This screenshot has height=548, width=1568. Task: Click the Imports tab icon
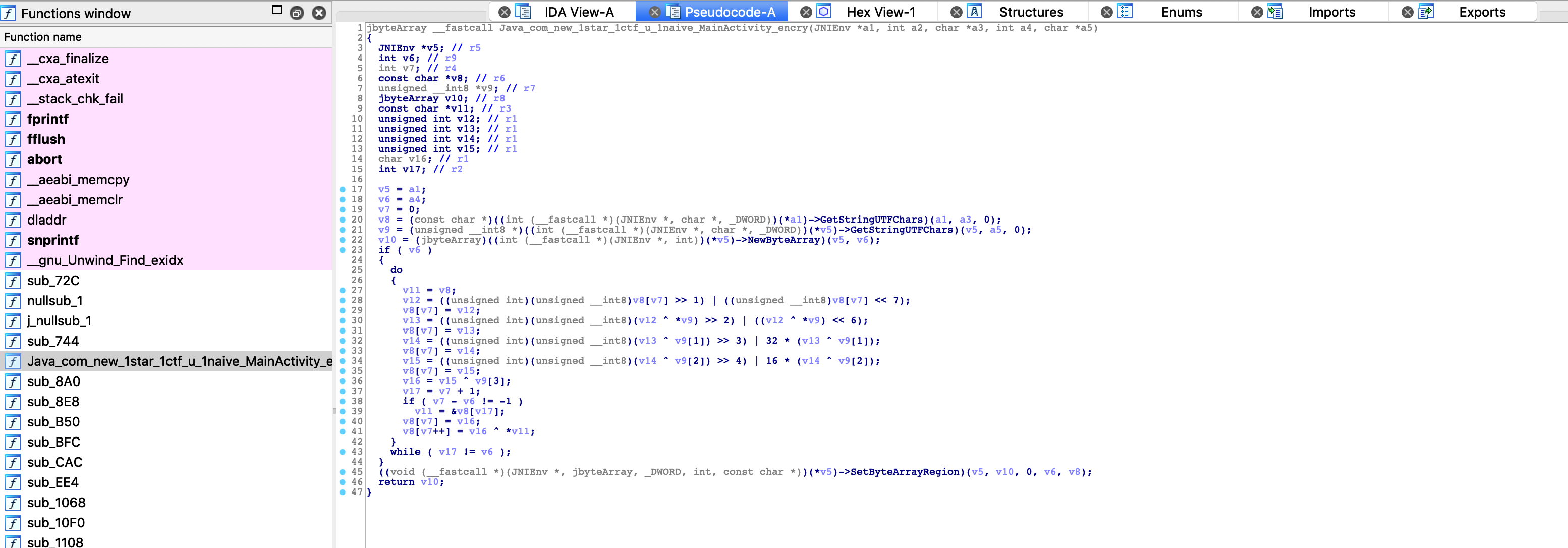1275,12
